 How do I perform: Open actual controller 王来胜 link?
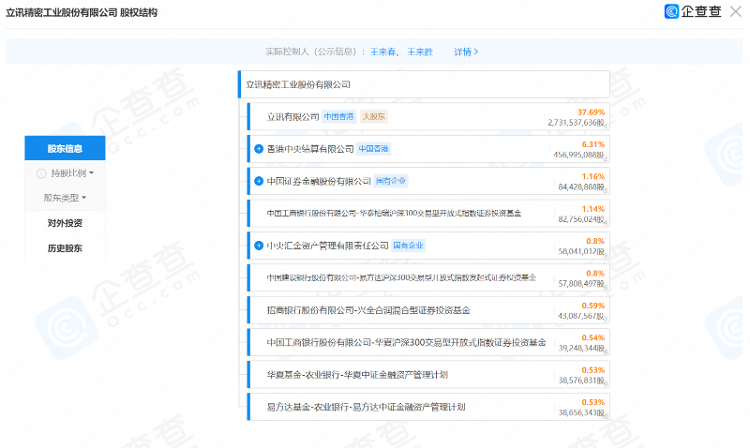420,52
